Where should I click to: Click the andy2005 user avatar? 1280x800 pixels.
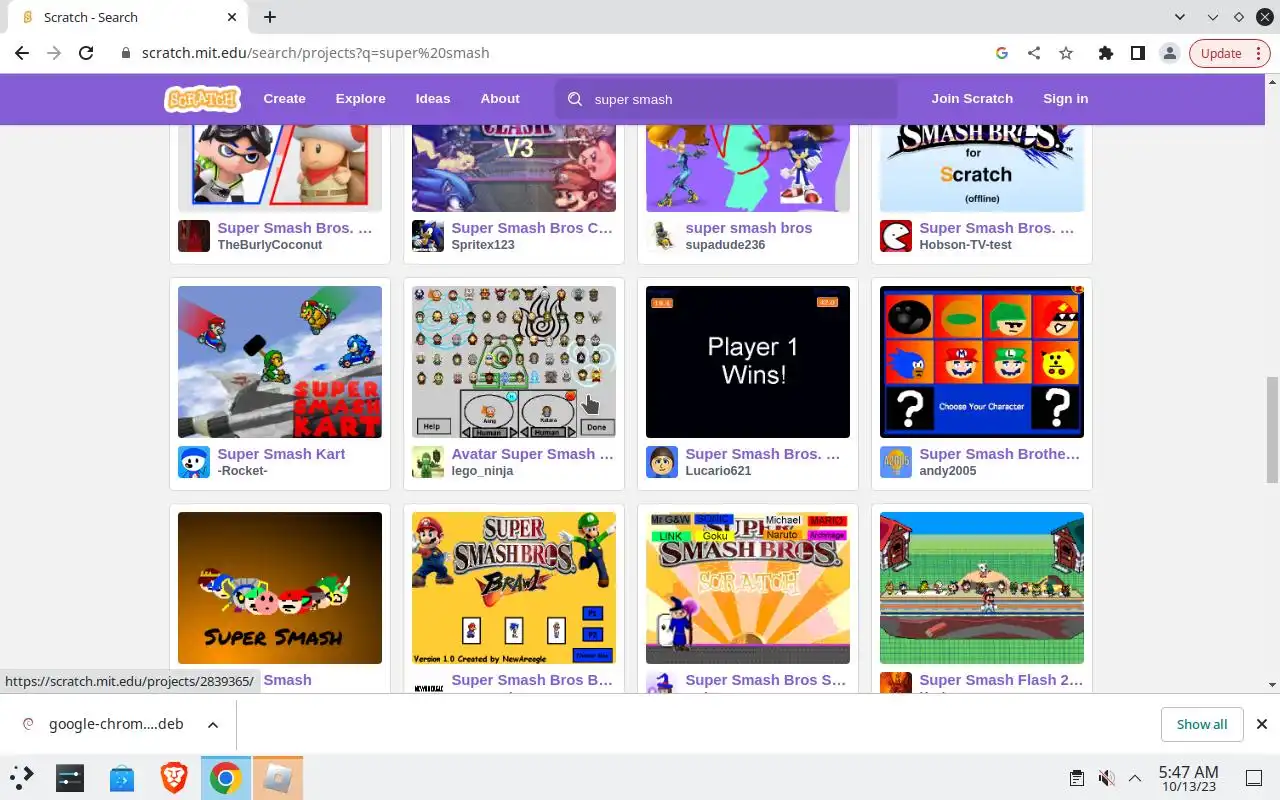coord(896,462)
